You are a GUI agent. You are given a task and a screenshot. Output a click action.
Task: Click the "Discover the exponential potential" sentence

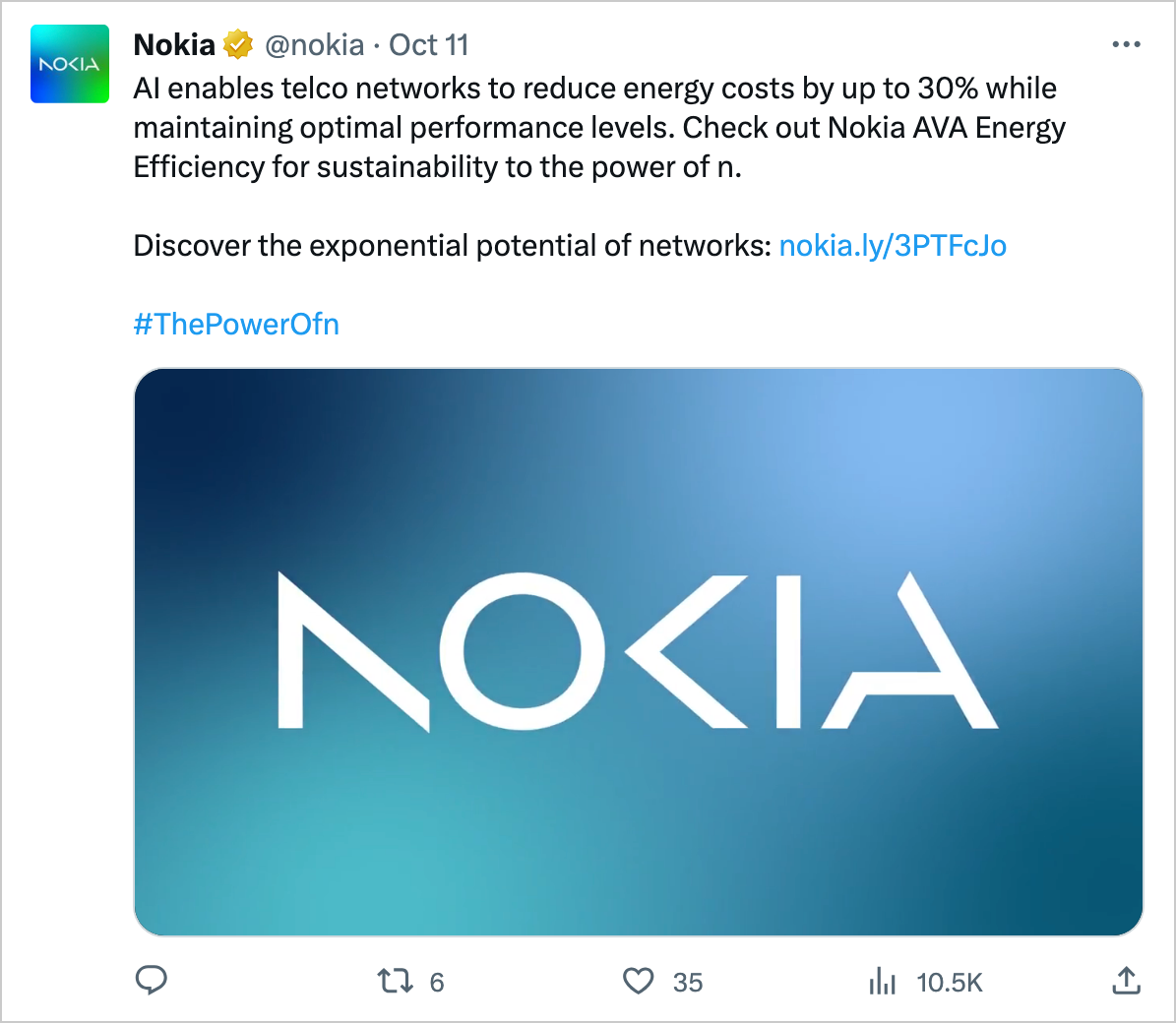click(x=452, y=245)
